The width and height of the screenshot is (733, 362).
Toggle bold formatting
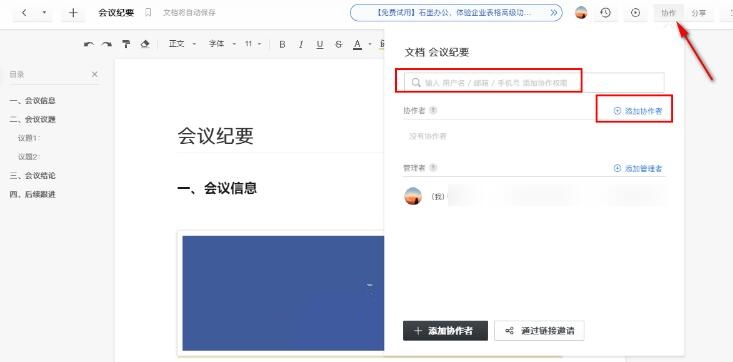pos(282,44)
